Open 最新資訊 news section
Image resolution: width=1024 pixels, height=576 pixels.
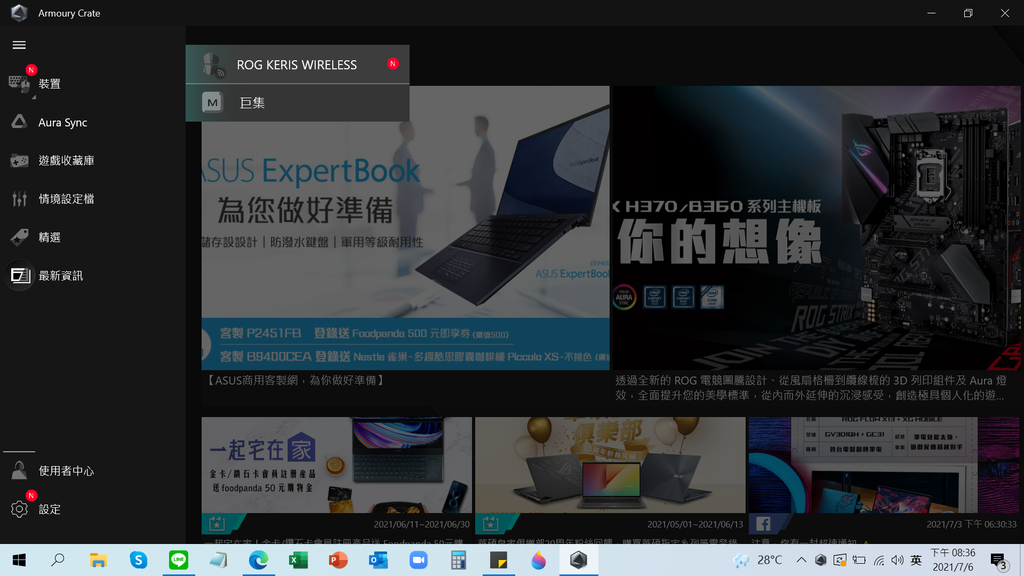[60, 276]
